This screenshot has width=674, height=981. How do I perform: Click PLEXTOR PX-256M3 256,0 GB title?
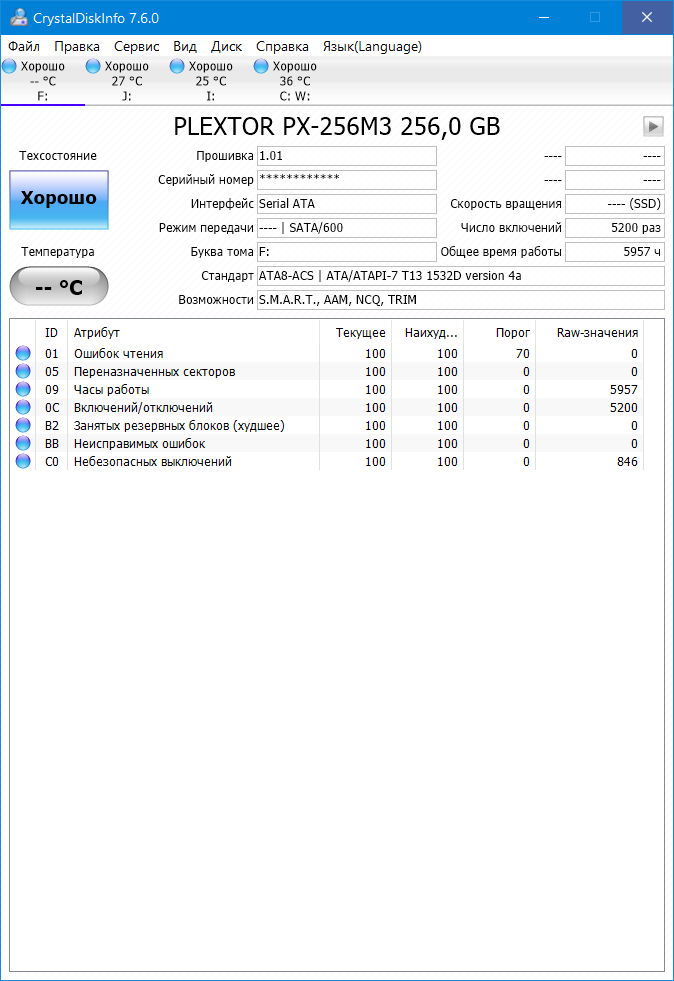[337, 126]
